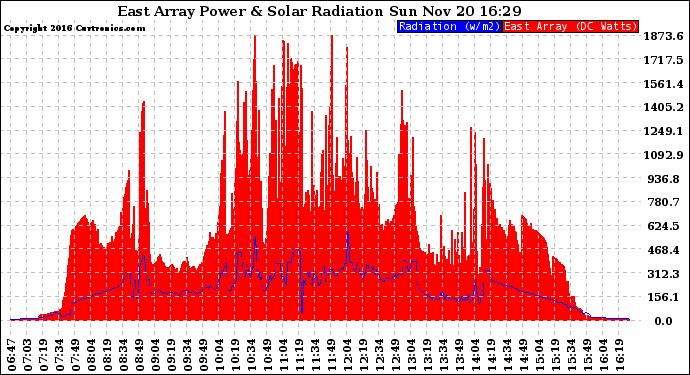Click the 15:04 time axis label

pyautogui.click(x=540, y=355)
